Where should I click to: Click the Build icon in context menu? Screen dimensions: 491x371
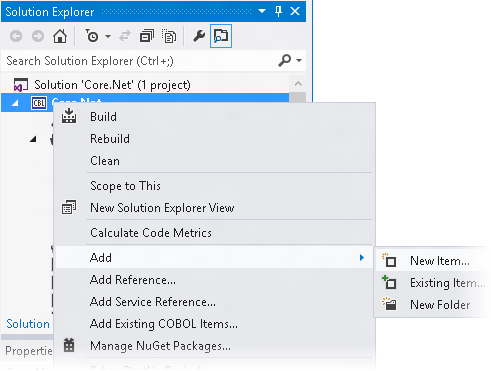69,116
